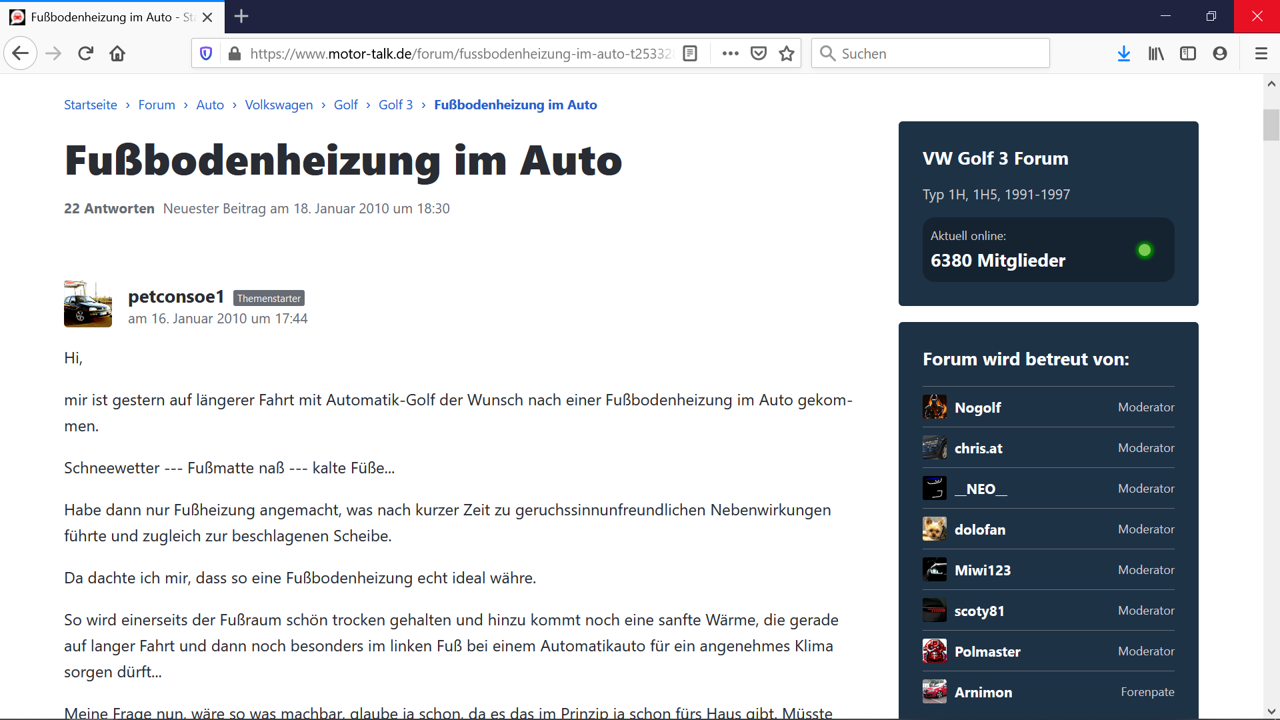Click the Suchen search box
This screenshot has width=1280, height=720.
click(930, 53)
